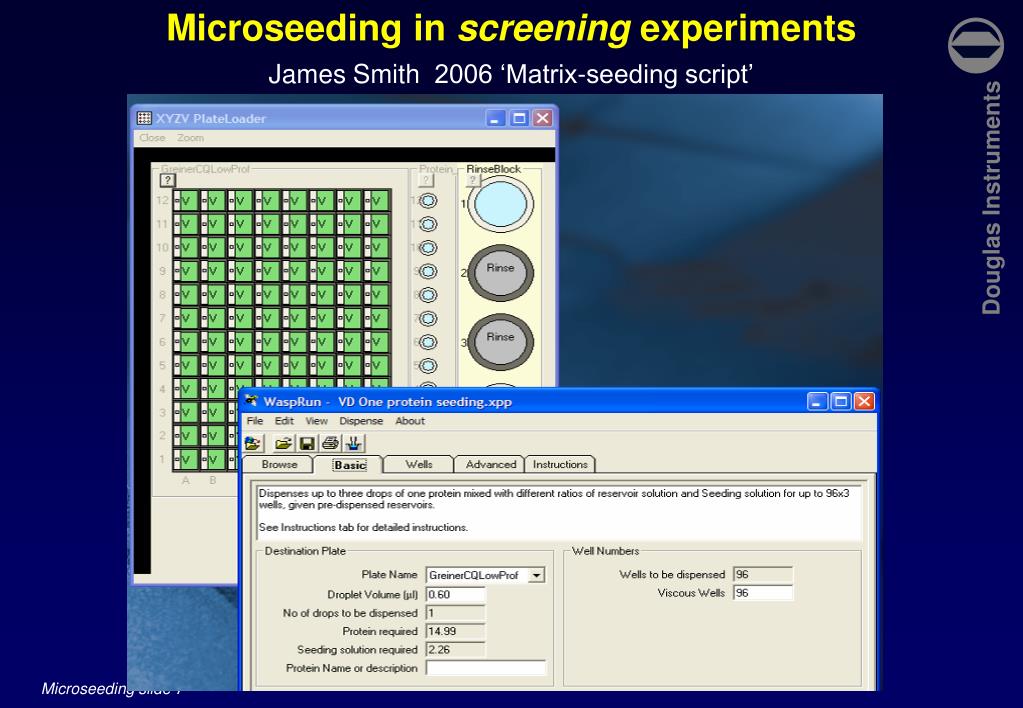Screen dimensions: 1023x708
Task: Select the Protein vial at position 8
Action: click(428, 295)
